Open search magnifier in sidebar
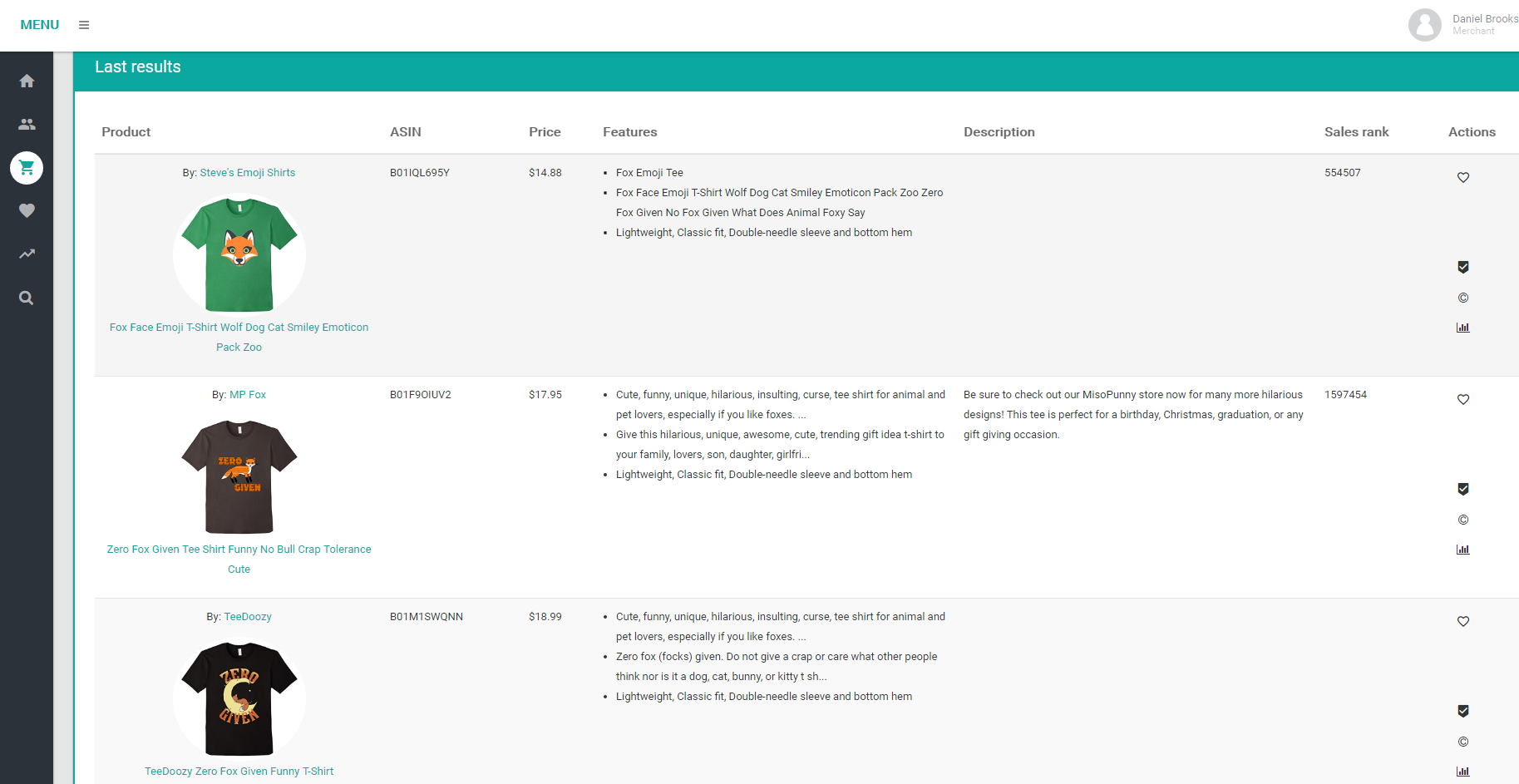The height and width of the screenshot is (784, 1519). pos(27,298)
